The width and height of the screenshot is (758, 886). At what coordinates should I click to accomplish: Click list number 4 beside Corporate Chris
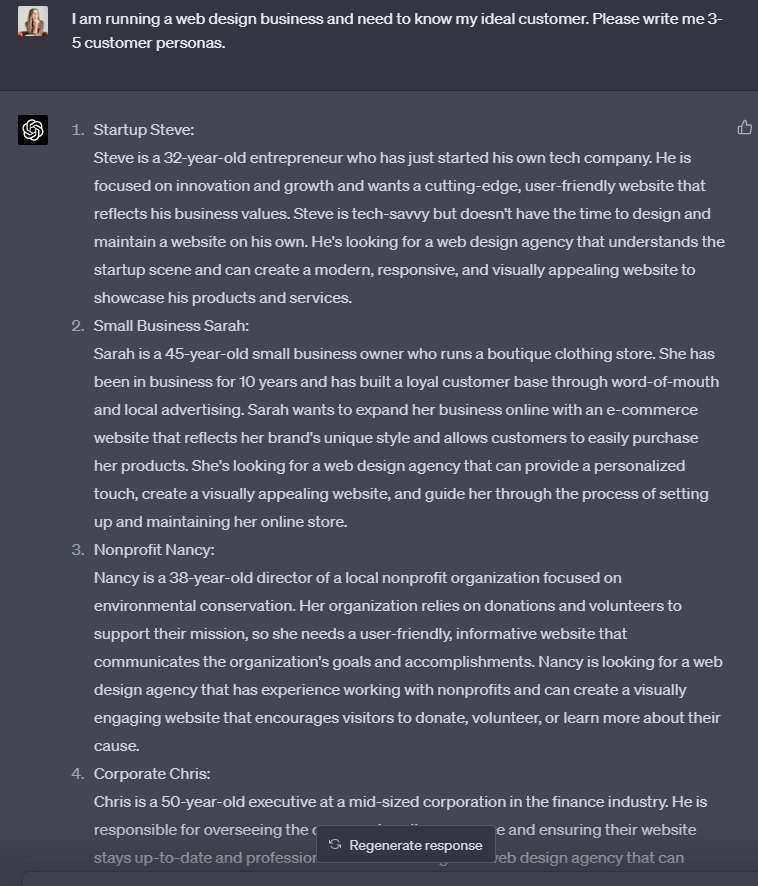pos(77,774)
